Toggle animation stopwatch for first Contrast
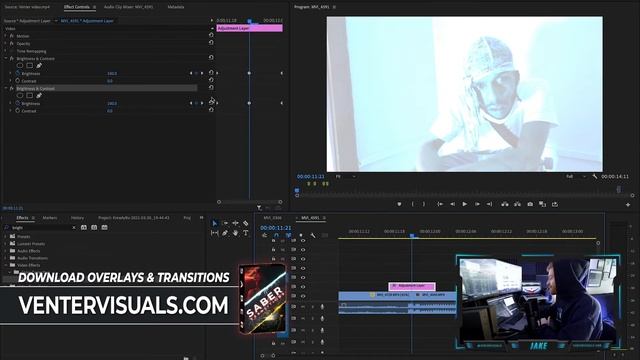Viewport: 640px width, 360px height. (x=18, y=80)
